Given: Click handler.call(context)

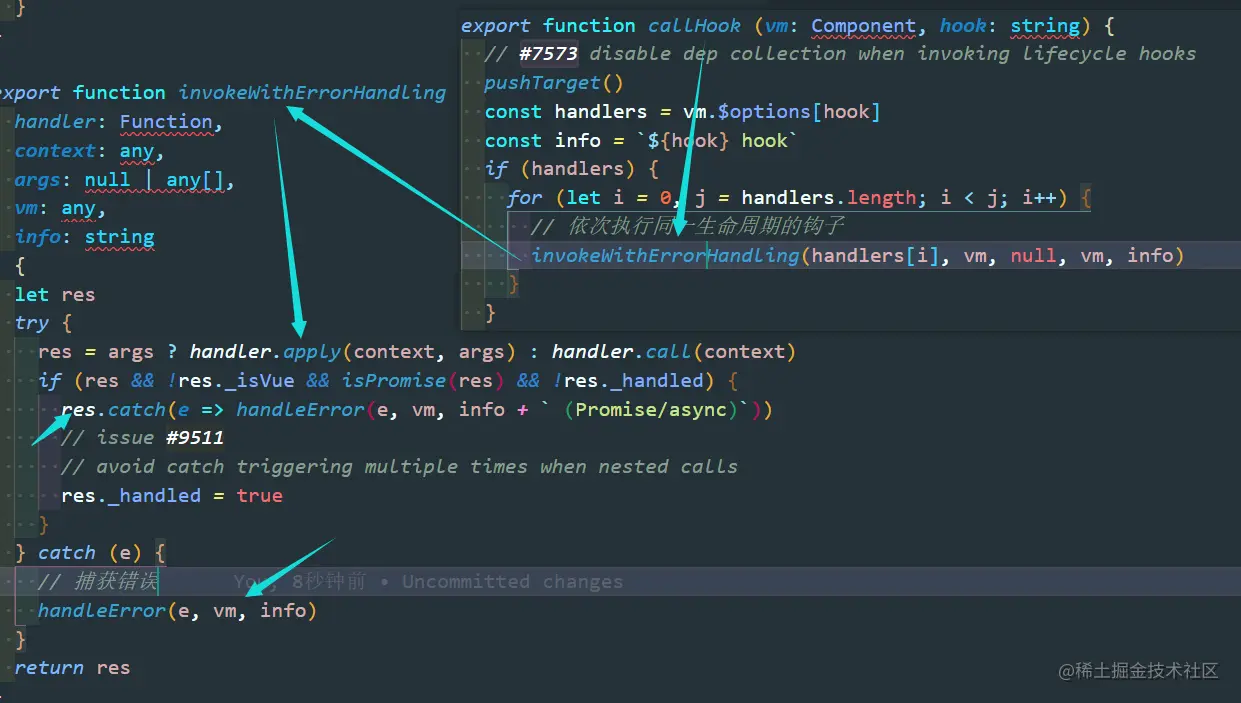Looking at the screenshot, I should 674,352.
